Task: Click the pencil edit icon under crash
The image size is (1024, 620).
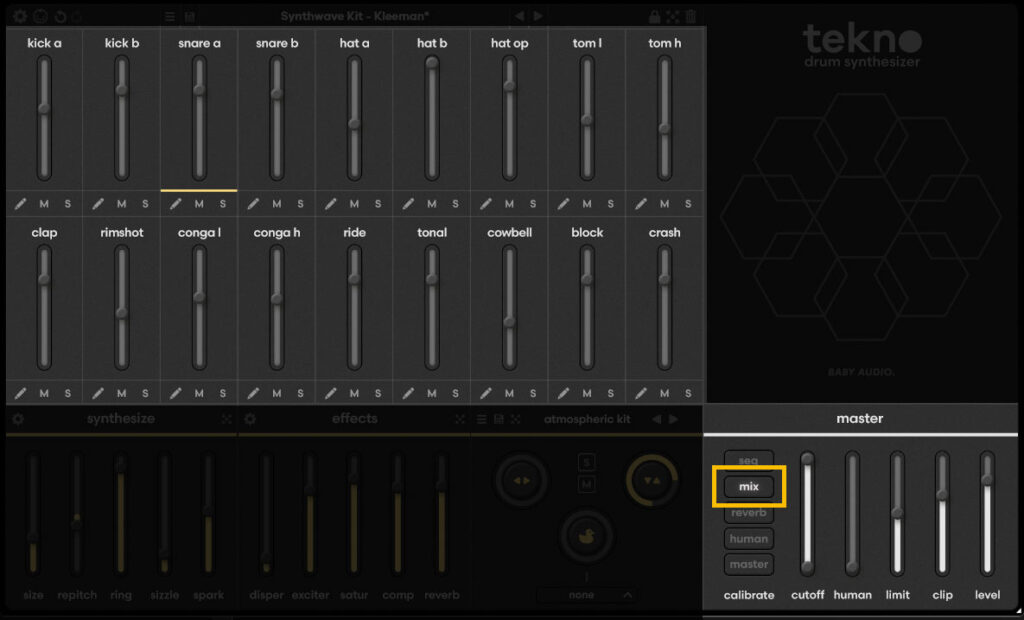Action: [x=641, y=393]
